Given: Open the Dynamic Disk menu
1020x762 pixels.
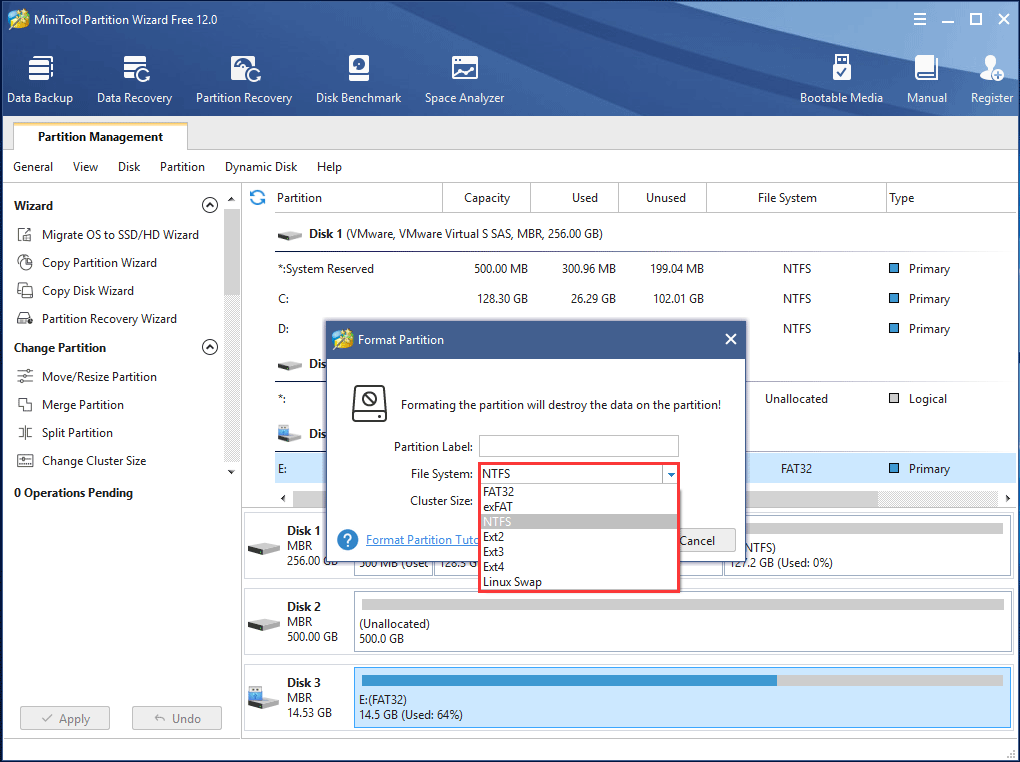Looking at the screenshot, I should (260, 167).
